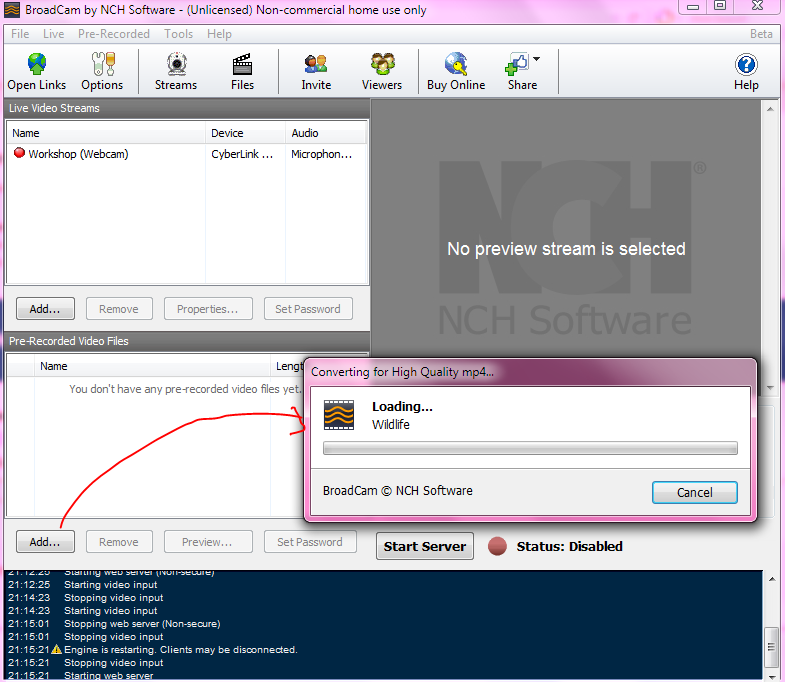Click the Wildlife file name in dialog
This screenshot has width=785, height=682.
click(x=390, y=425)
